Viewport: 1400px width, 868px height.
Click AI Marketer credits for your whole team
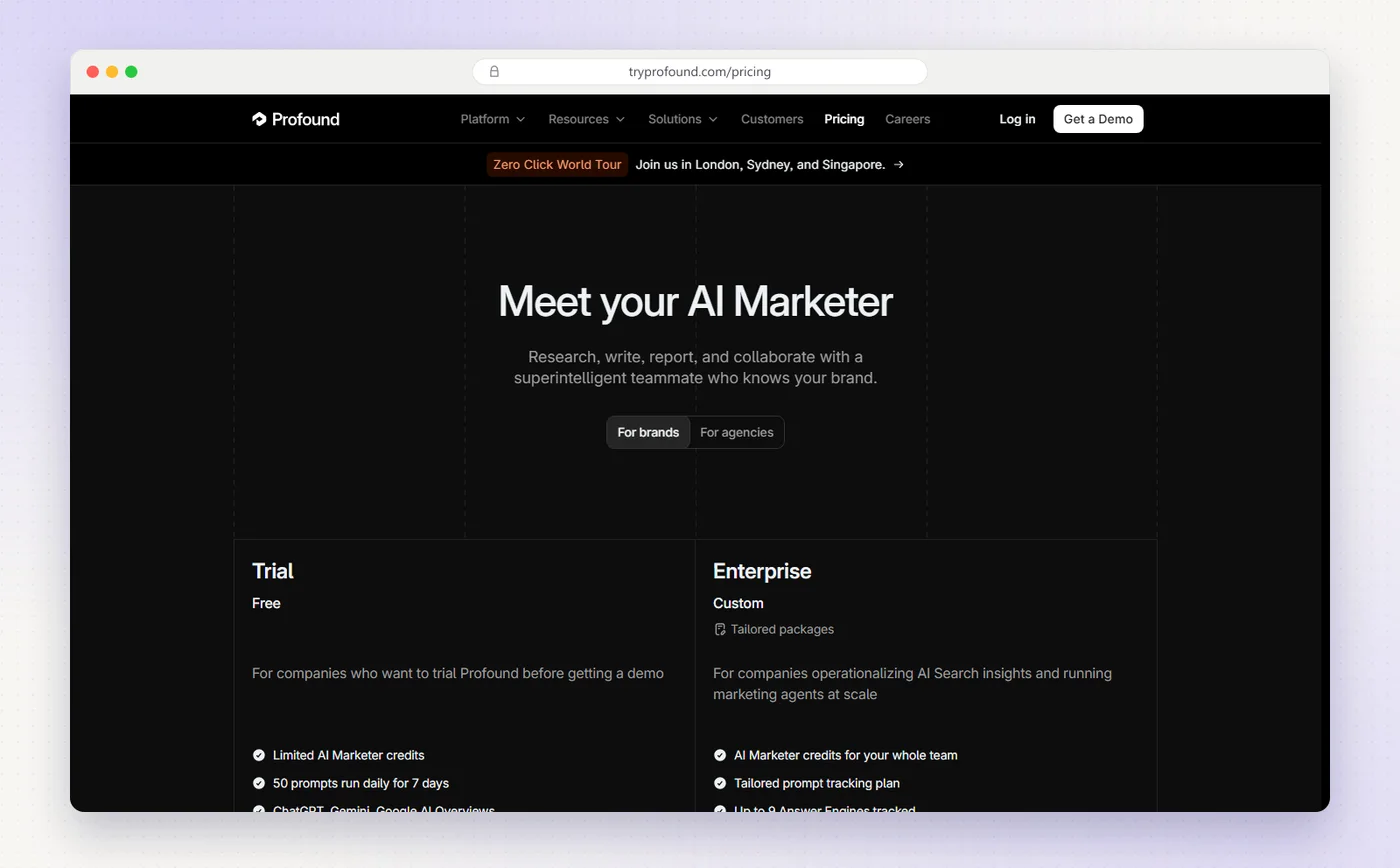coord(846,755)
